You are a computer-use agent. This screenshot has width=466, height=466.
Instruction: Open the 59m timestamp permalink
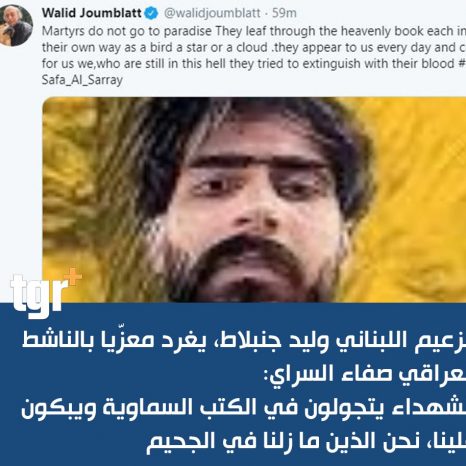[284, 13]
